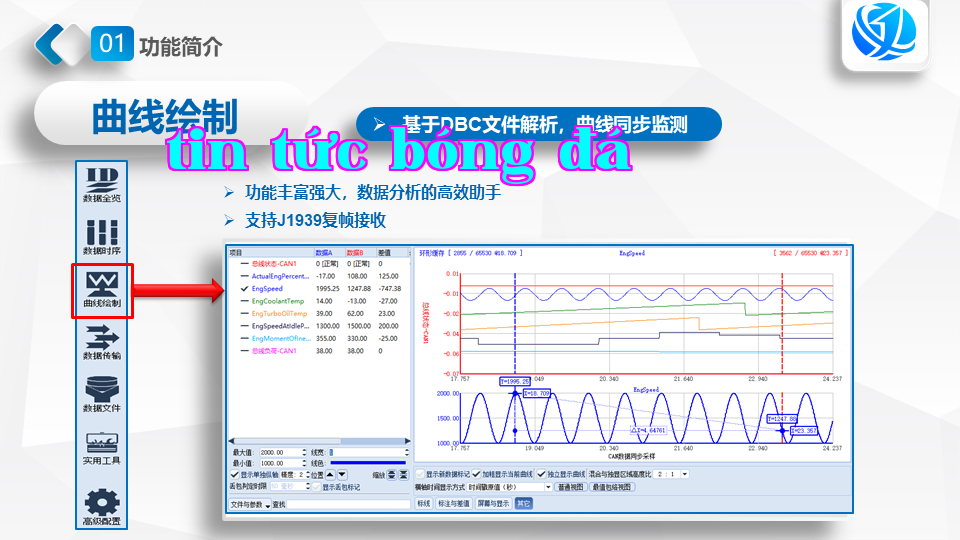Click the Y=1247.88 cursor B label
Screen dimensions: 960x540
(x=782, y=419)
